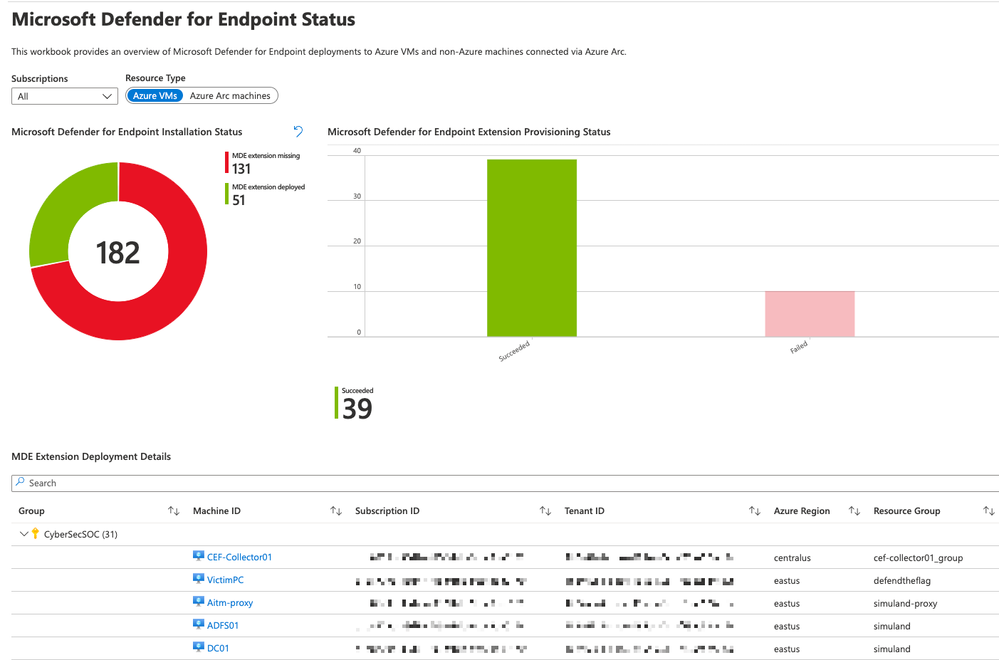The image size is (999, 660).
Task: Sort by Machine ID column arrows
Action: tap(336, 511)
